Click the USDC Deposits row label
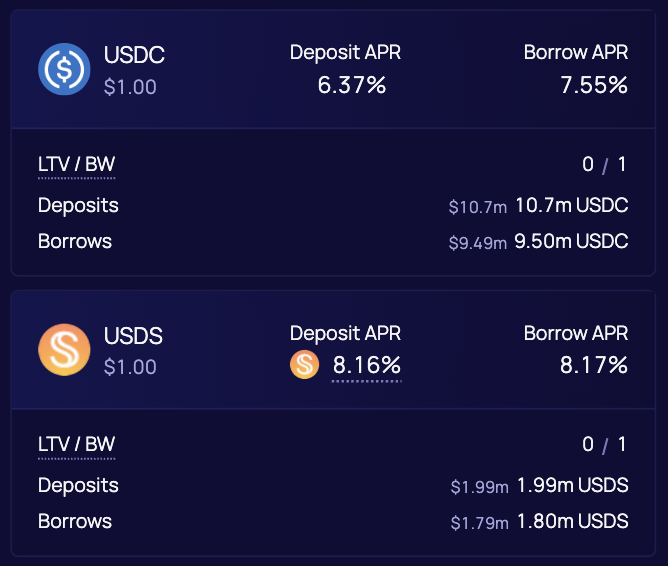The image size is (668, 566). [78, 205]
